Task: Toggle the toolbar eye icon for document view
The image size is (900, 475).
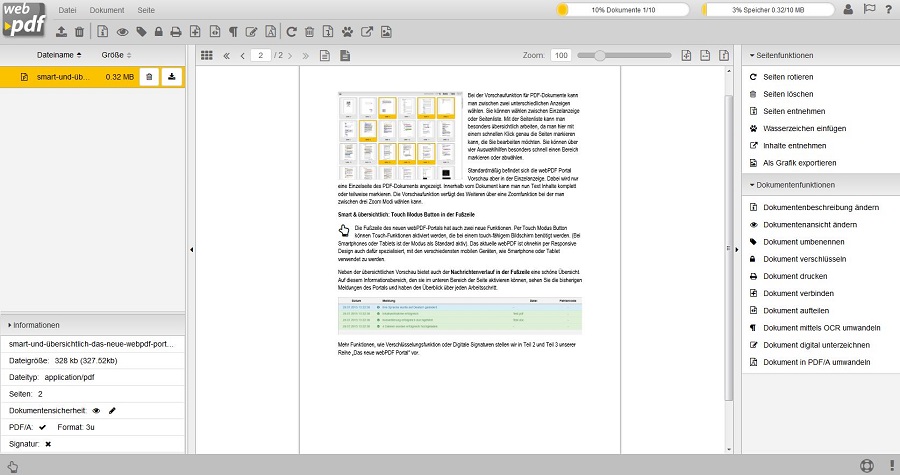Action: tap(122, 32)
